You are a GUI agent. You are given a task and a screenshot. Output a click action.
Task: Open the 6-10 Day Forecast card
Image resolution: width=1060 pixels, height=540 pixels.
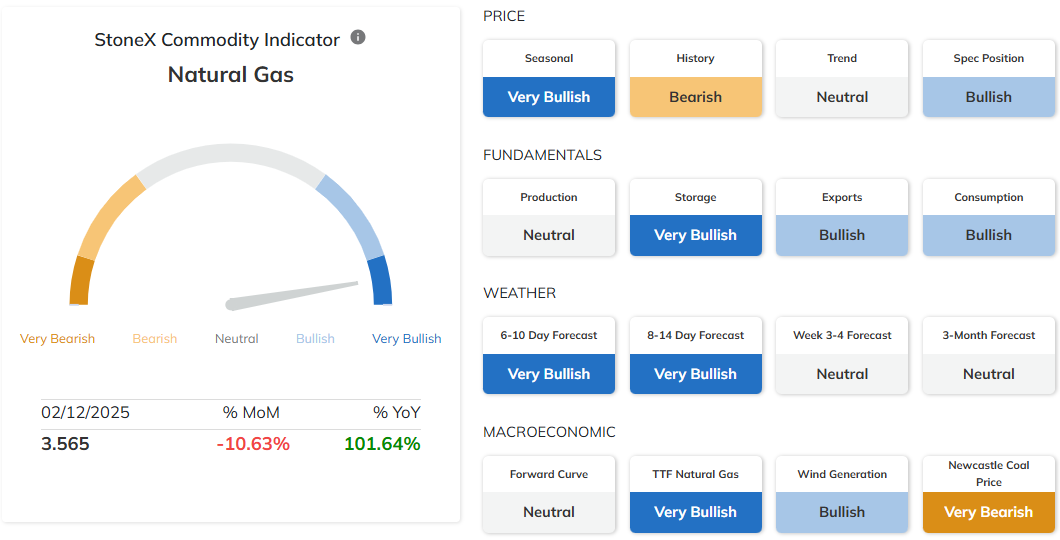(549, 355)
